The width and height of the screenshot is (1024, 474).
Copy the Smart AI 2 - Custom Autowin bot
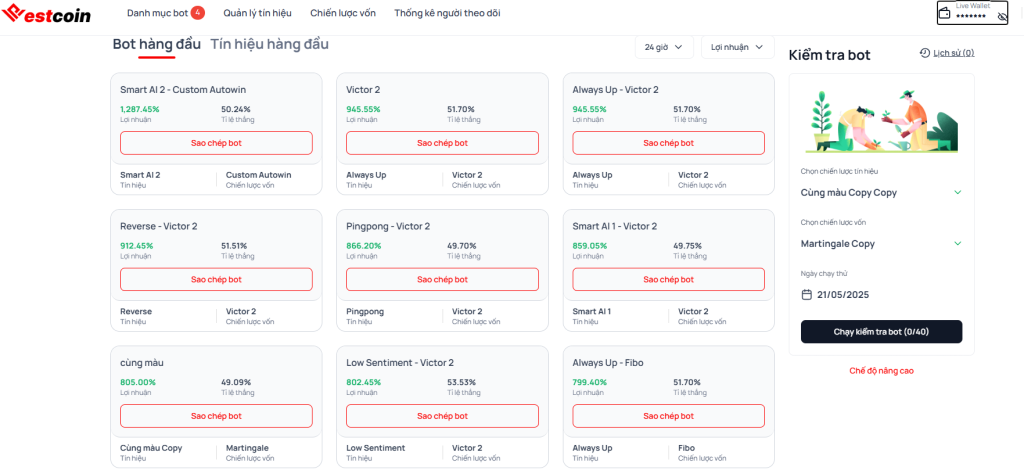coord(216,143)
